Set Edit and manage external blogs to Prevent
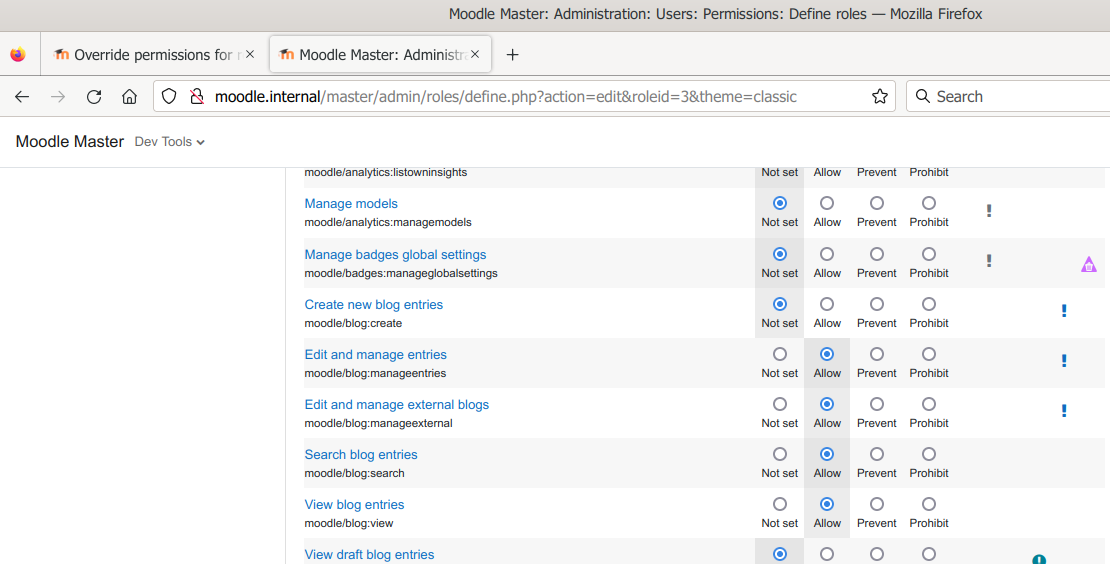This screenshot has height=564, width=1110. click(x=876, y=404)
